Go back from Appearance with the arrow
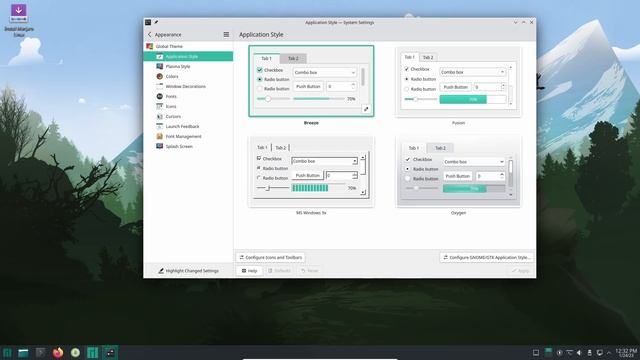The image size is (640, 360). [x=149, y=35]
